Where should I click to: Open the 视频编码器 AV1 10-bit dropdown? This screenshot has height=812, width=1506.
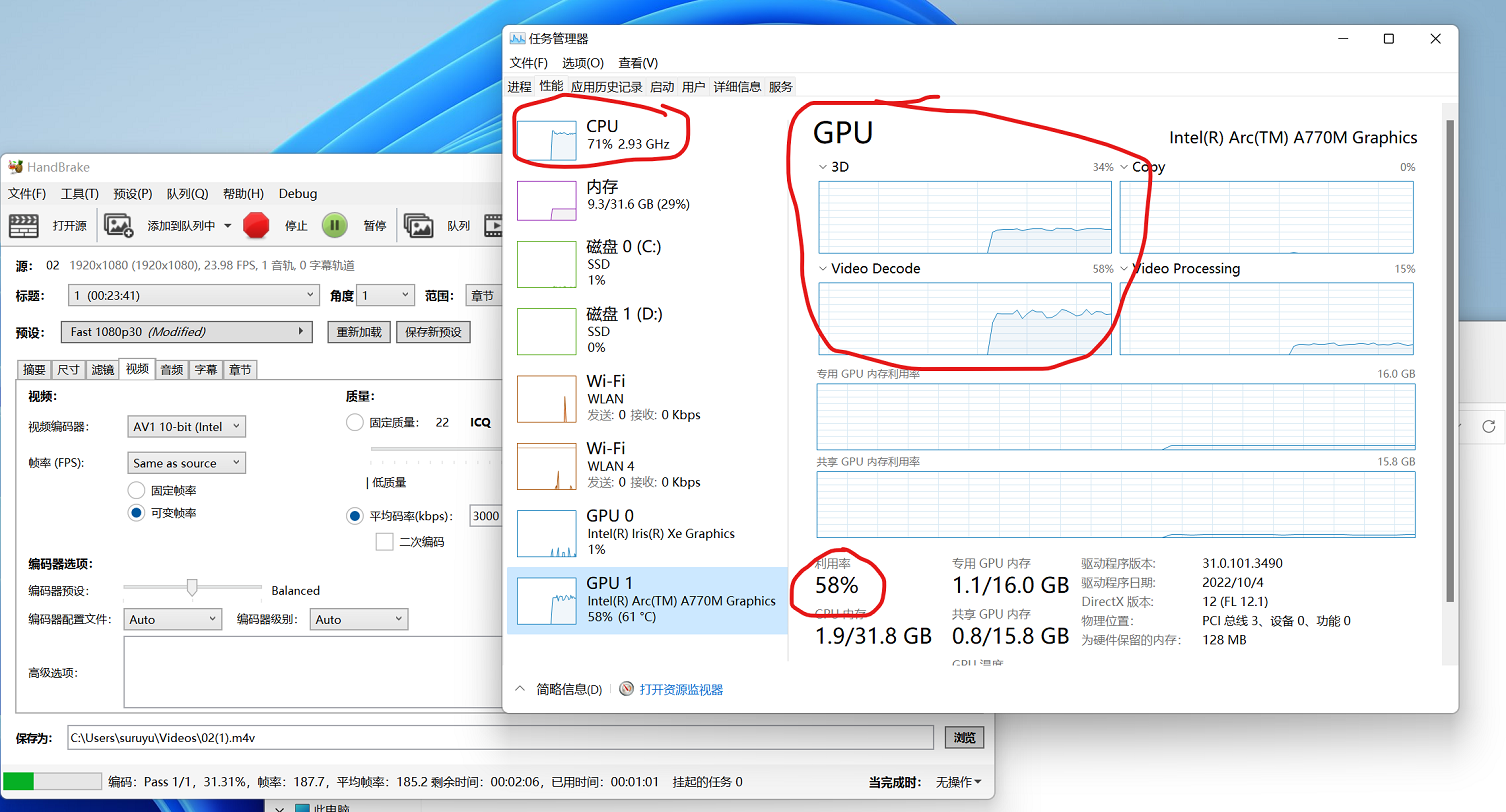pyautogui.click(x=187, y=427)
